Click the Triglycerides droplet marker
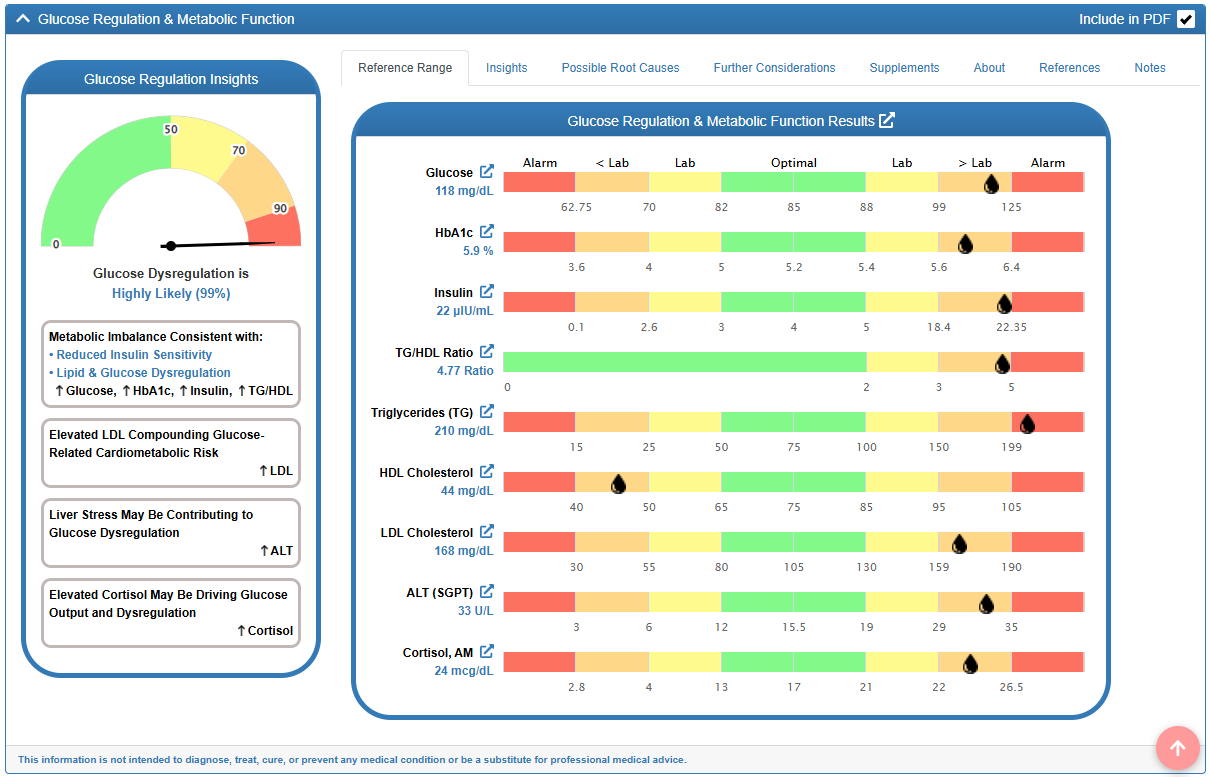Image resolution: width=1210 pixels, height=777 pixels. (1027, 424)
